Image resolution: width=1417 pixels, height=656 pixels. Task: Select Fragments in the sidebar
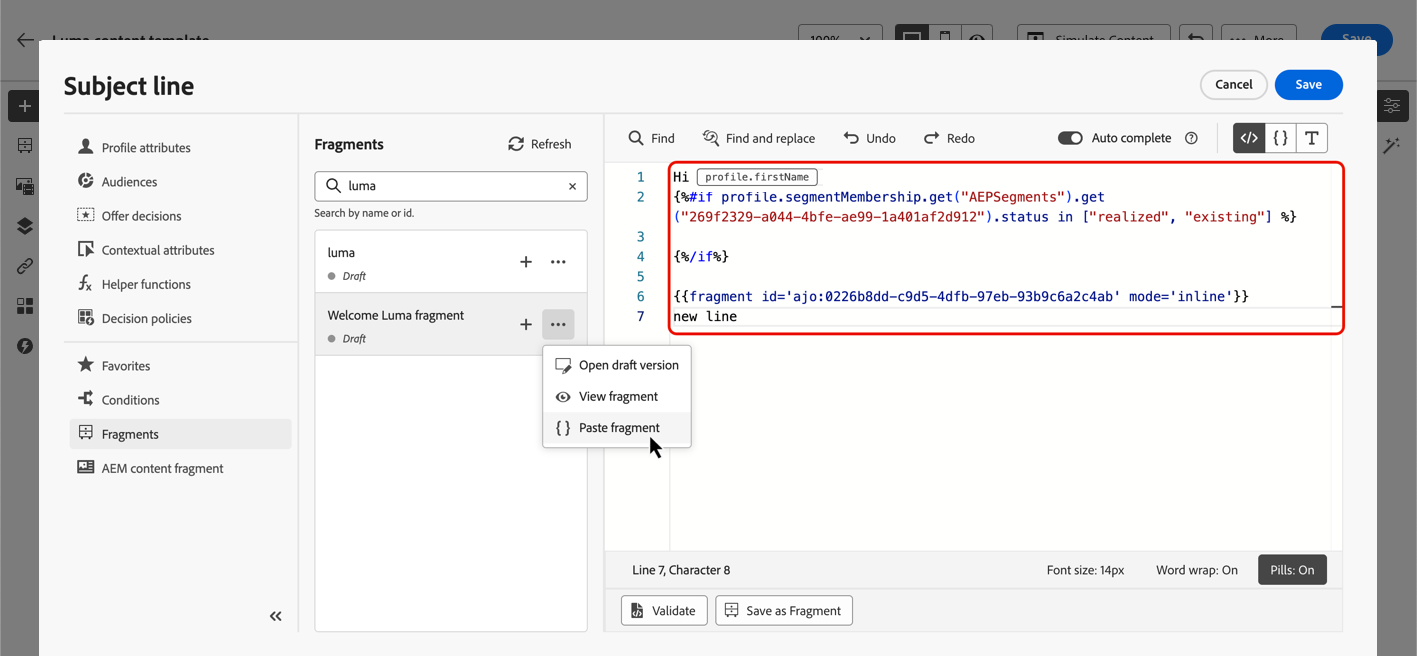[x=181, y=434]
